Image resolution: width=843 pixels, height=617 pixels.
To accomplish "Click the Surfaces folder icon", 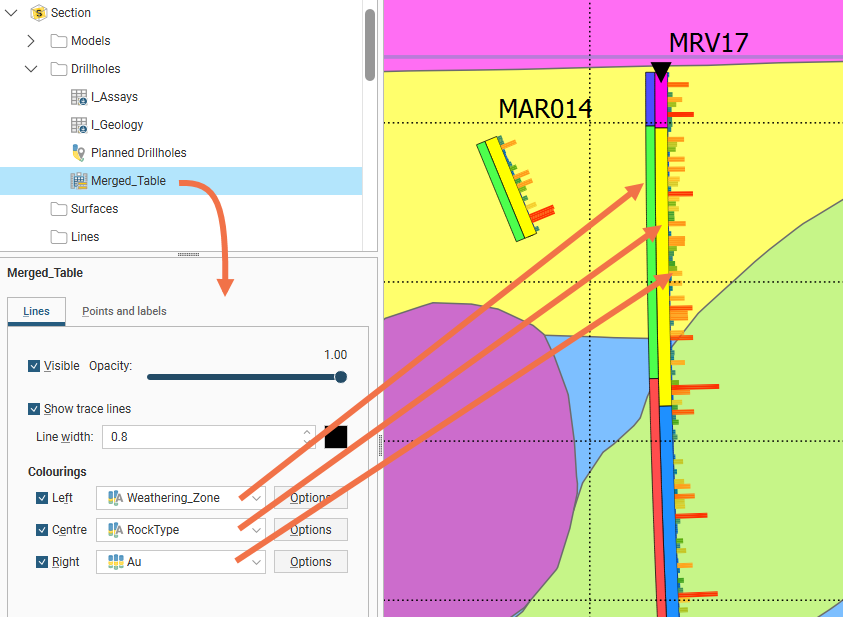I will point(59,209).
